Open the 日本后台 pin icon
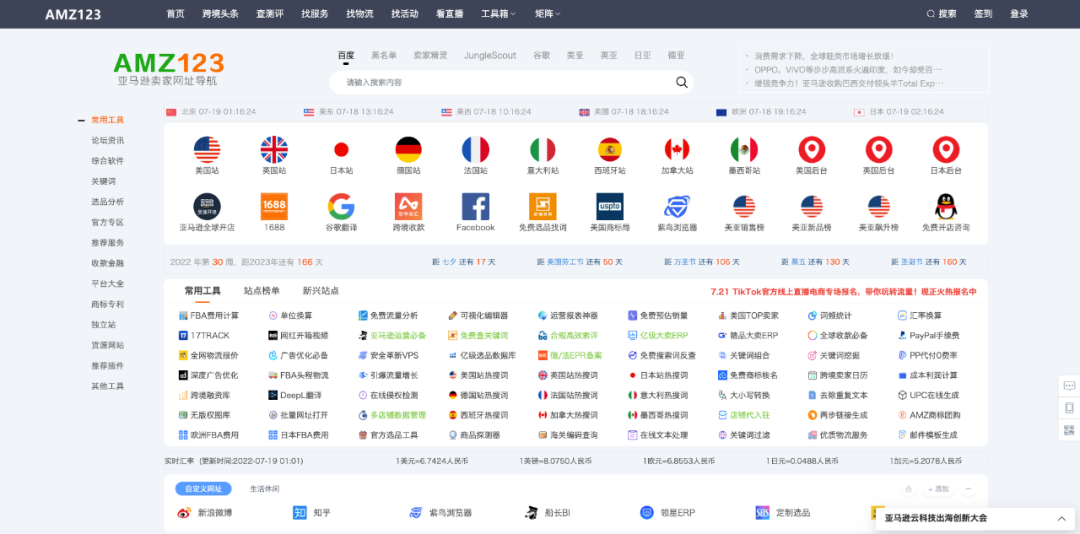Viewport: 1080px width, 534px height. coord(946,150)
